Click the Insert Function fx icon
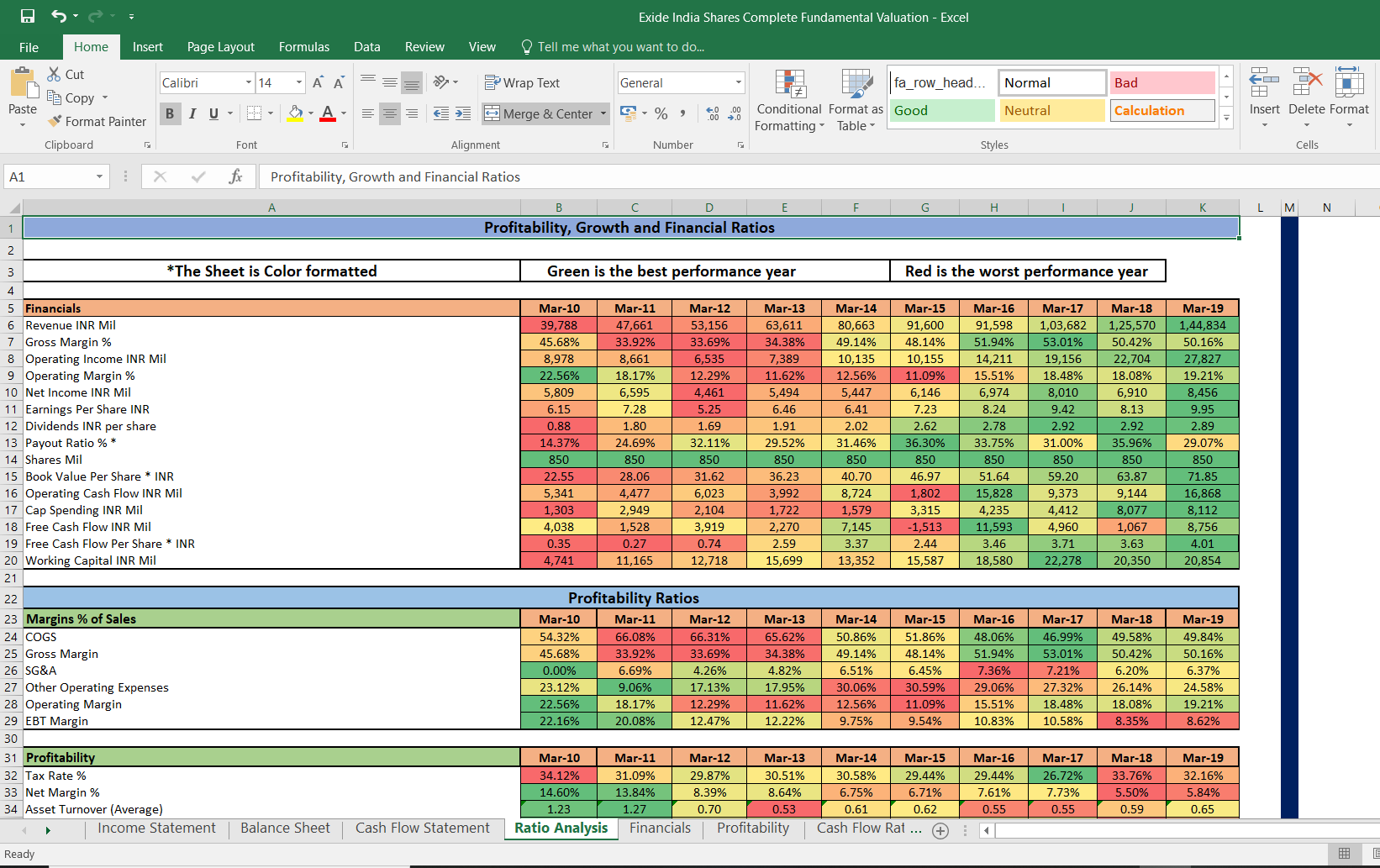The image size is (1380, 868). click(x=235, y=176)
